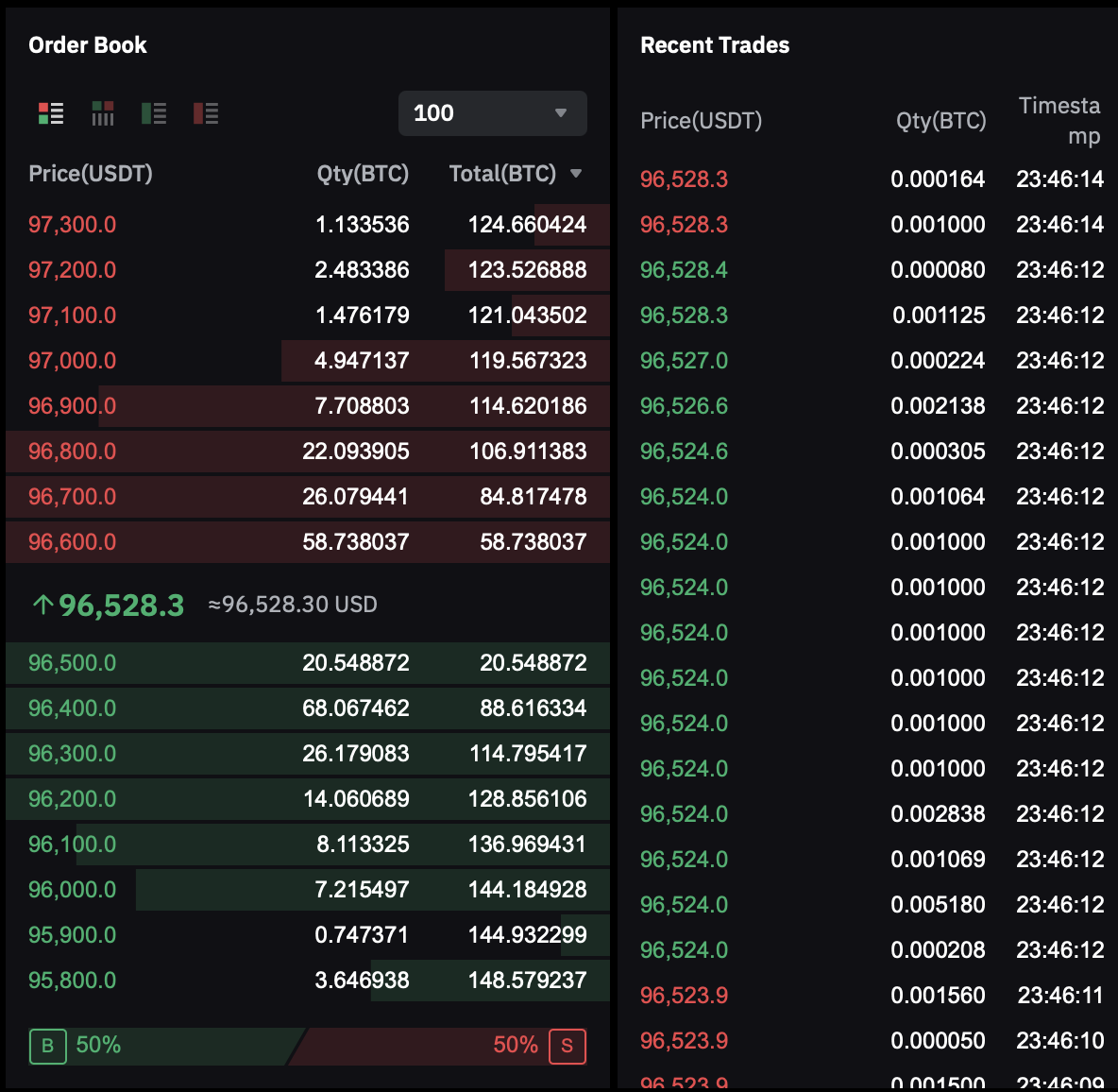Show only buy orders view icon
Viewport: 1118px width, 1092px height.
point(154,113)
